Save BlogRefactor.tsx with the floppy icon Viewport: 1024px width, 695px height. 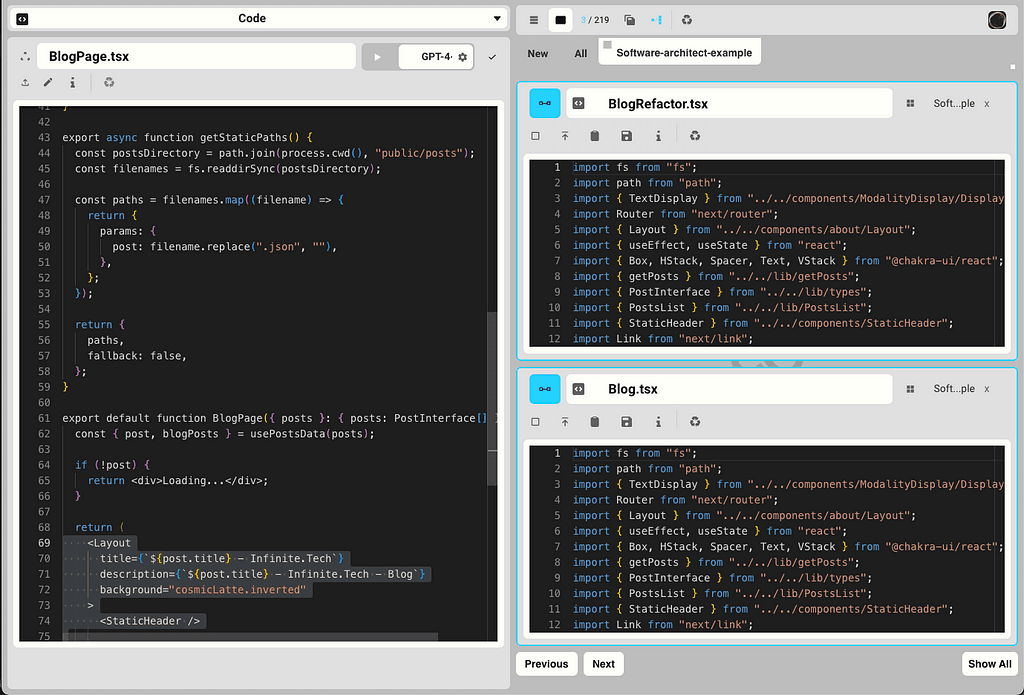point(626,136)
